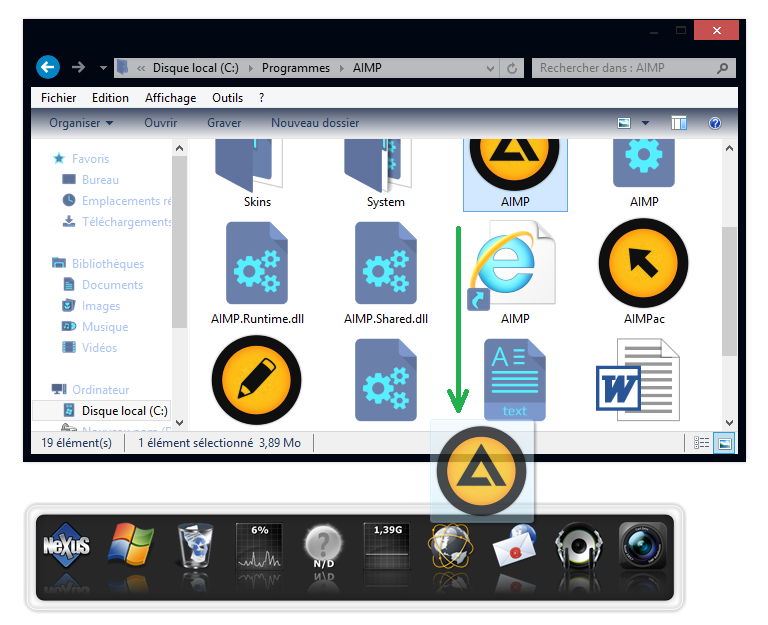Open the Edition menu

click(110, 97)
